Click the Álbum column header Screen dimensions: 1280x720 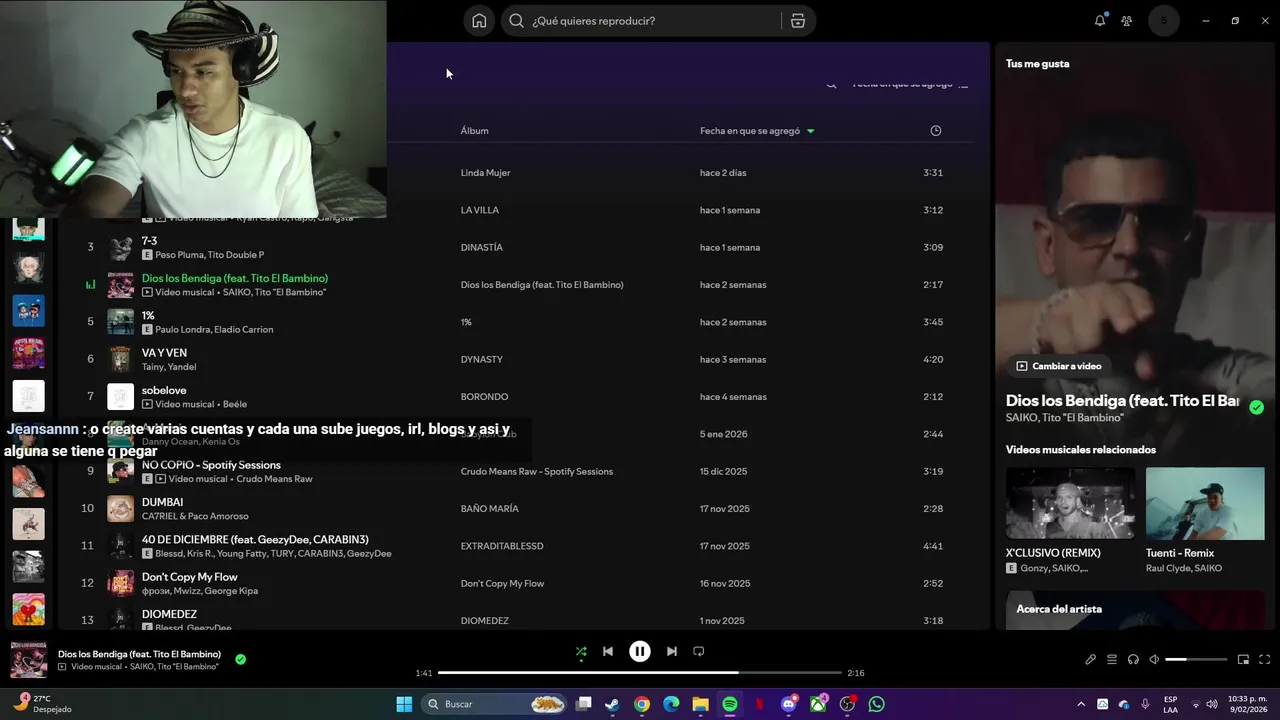474,131
